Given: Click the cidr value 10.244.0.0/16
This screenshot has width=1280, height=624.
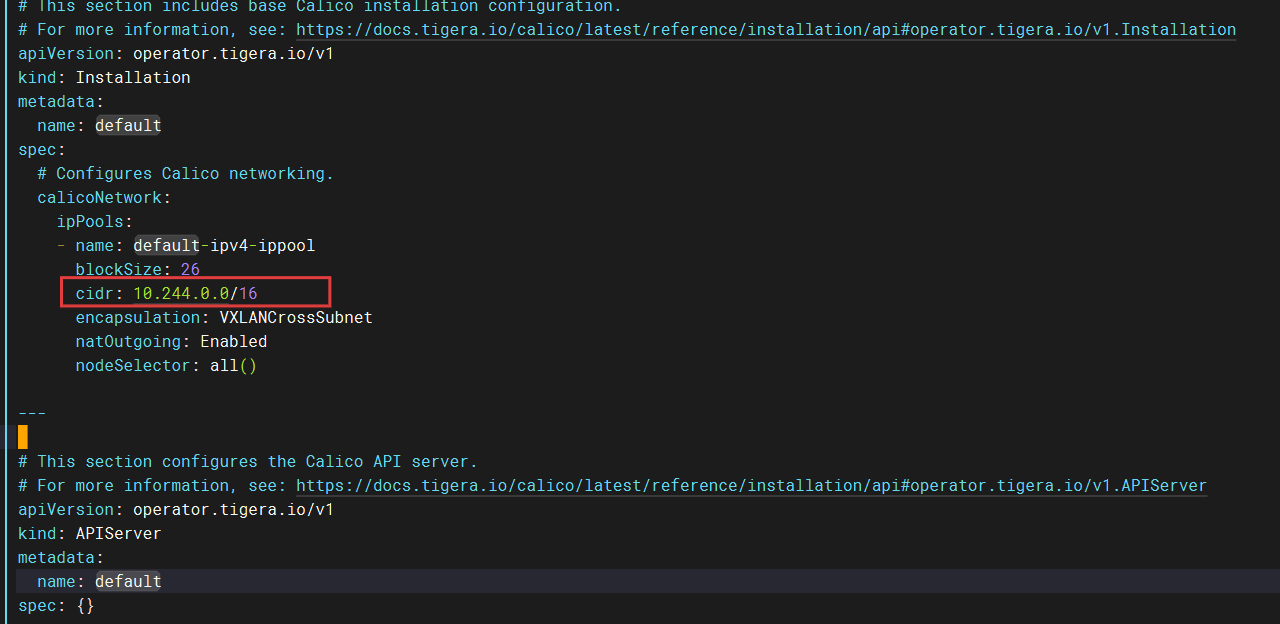Looking at the screenshot, I should (195, 293).
